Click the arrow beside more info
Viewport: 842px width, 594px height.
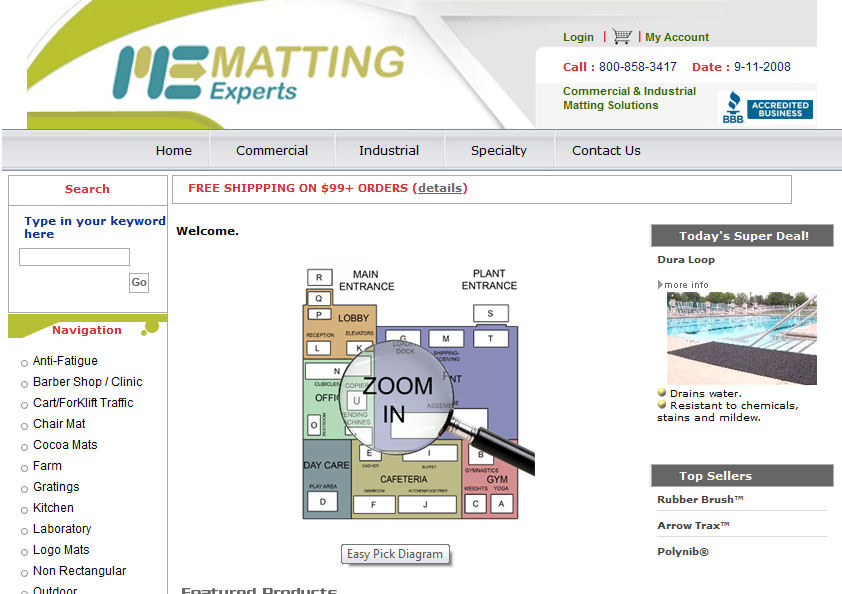(660, 285)
